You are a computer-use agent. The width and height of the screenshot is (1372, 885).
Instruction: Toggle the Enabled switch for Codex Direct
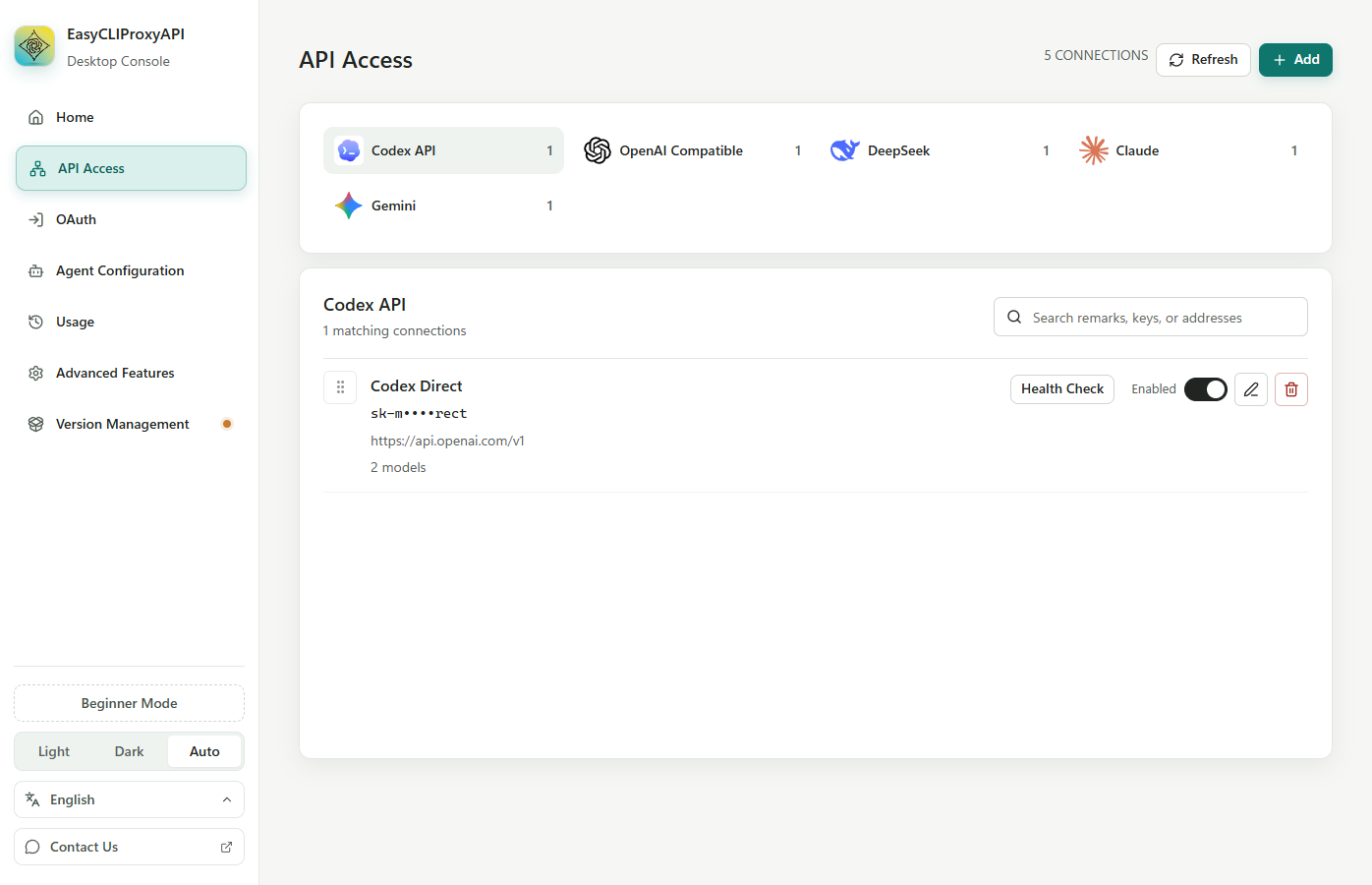point(1206,389)
